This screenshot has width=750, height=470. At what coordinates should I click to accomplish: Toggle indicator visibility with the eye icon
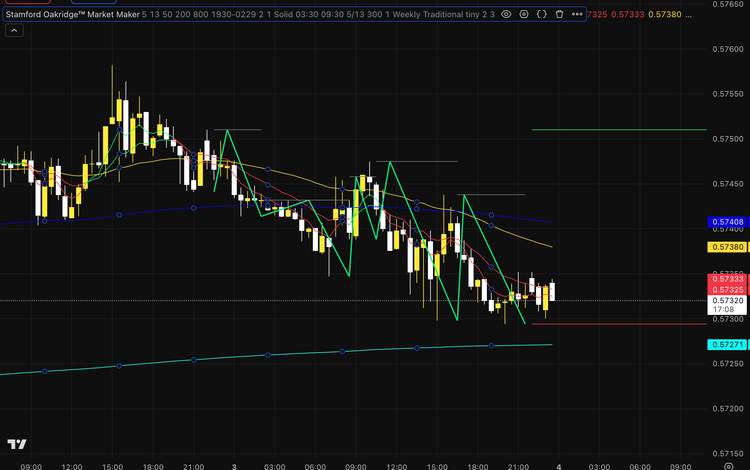coord(506,15)
